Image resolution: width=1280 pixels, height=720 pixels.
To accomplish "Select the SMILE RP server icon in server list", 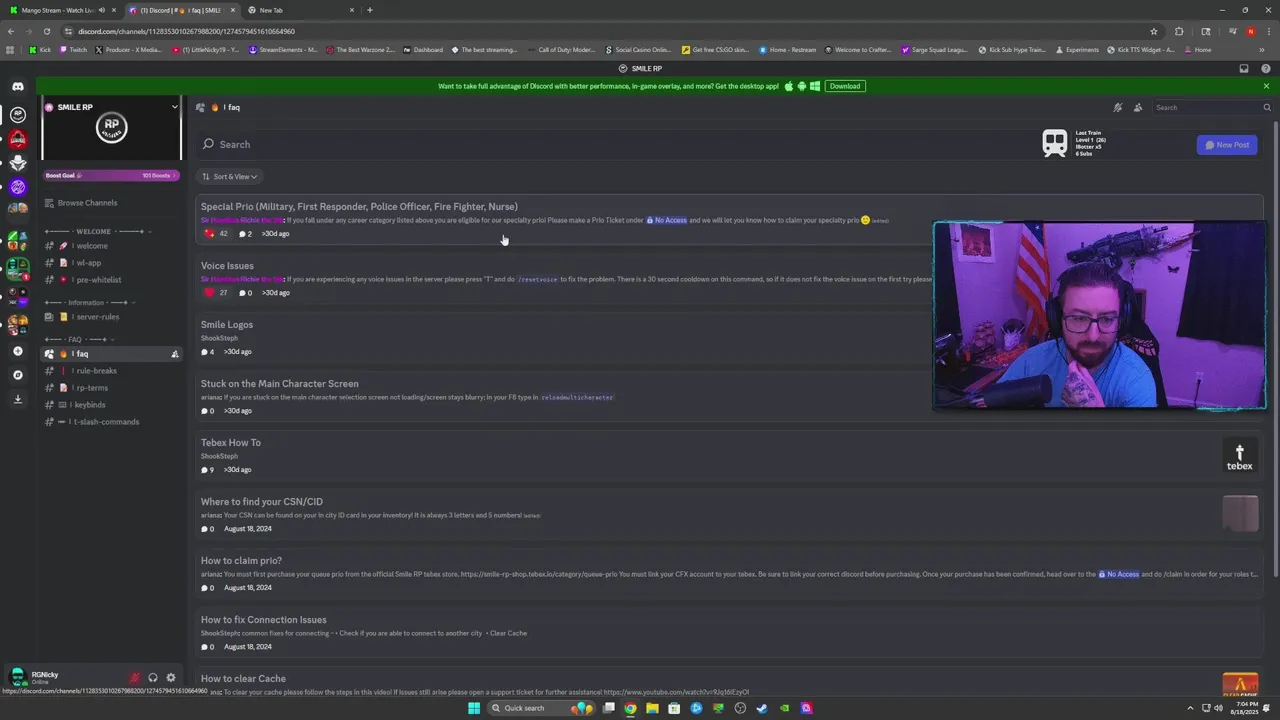I will coord(17,114).
